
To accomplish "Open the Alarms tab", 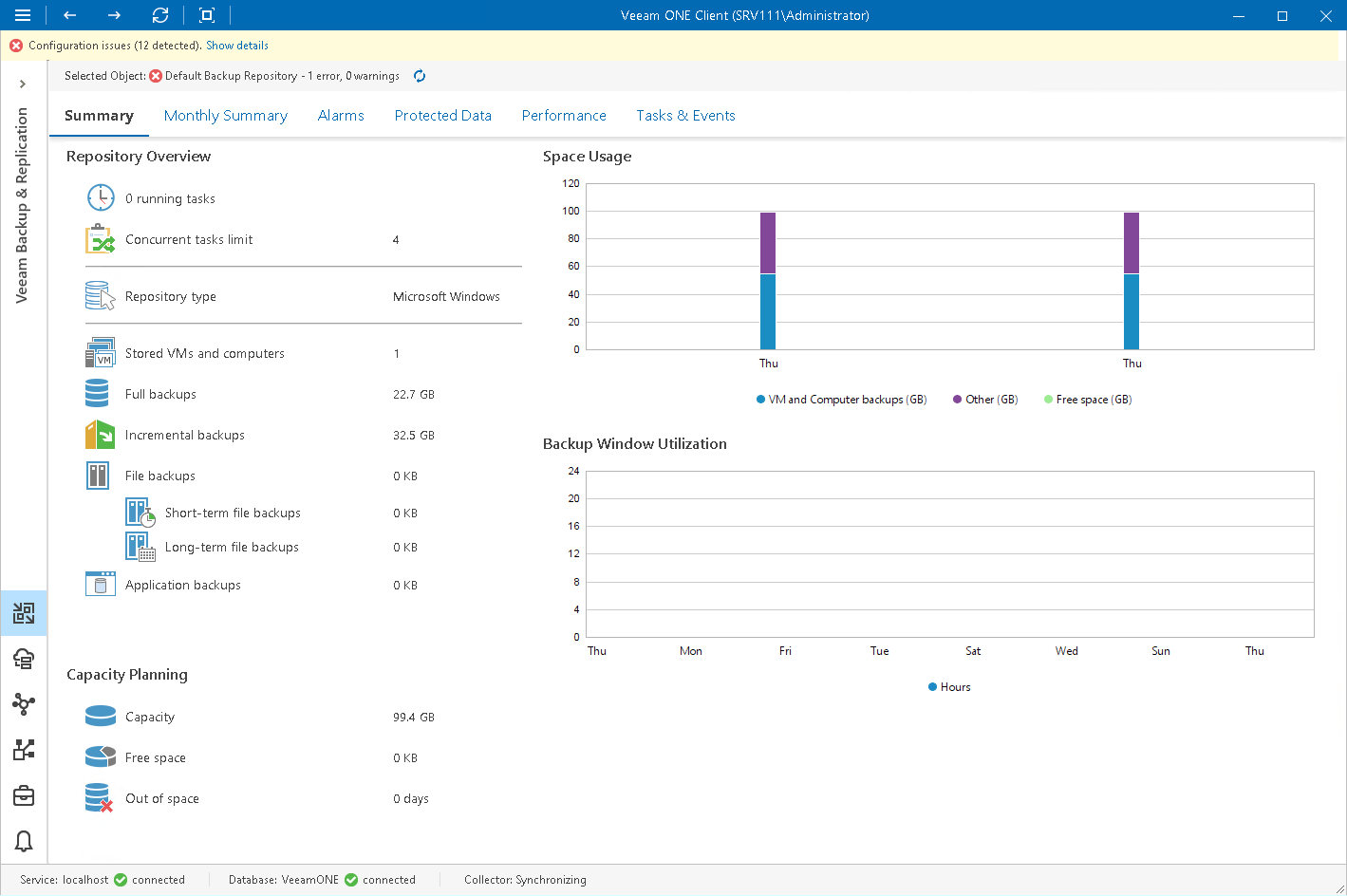I will click(341, 116).
